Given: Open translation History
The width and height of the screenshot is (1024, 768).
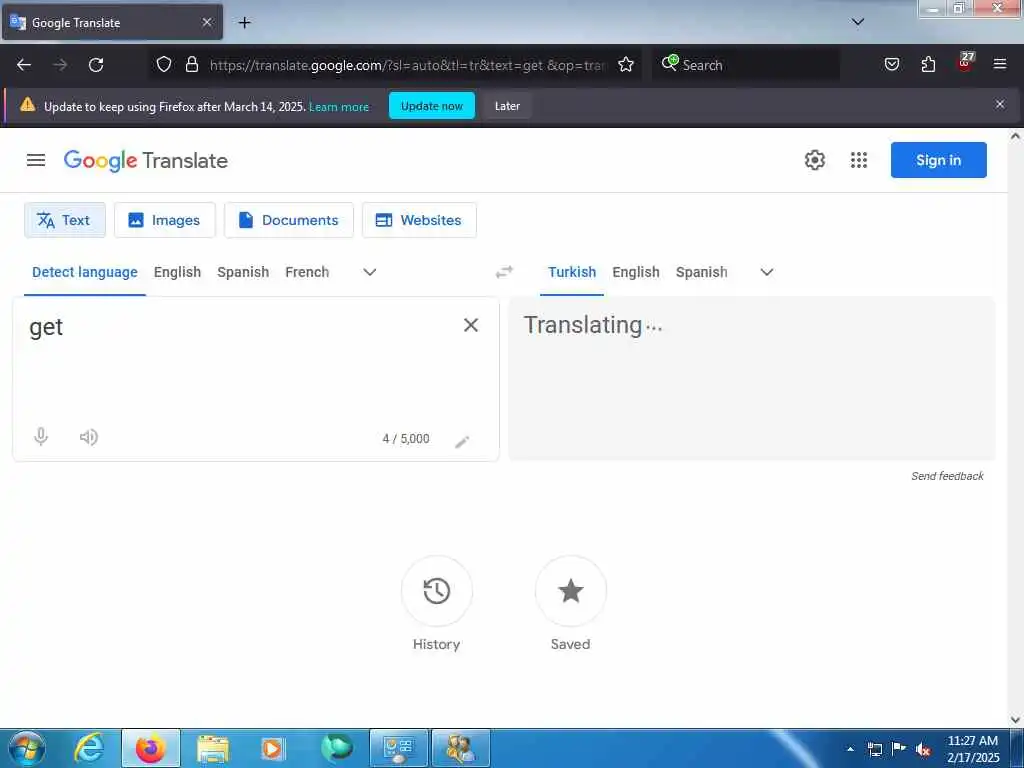Looking at the screenshot, I should point(436,591).
